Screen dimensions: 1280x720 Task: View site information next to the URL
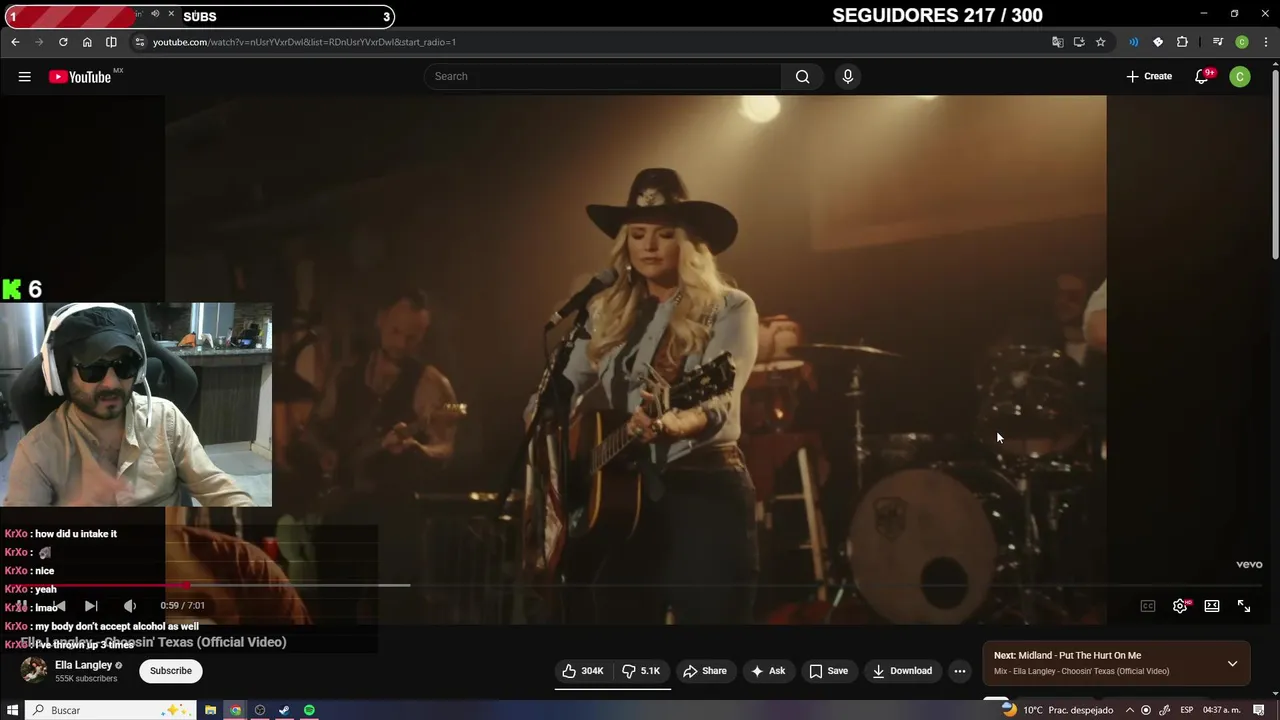click(x=140, y=42)
